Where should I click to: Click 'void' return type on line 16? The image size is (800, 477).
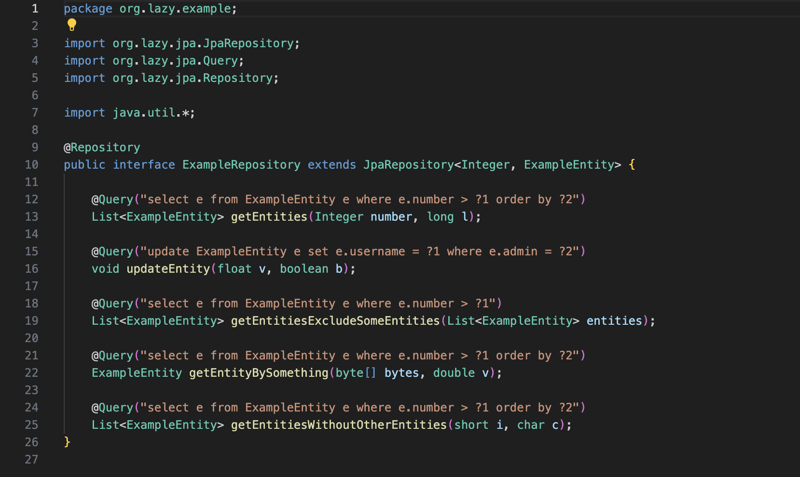click(106, 269)
